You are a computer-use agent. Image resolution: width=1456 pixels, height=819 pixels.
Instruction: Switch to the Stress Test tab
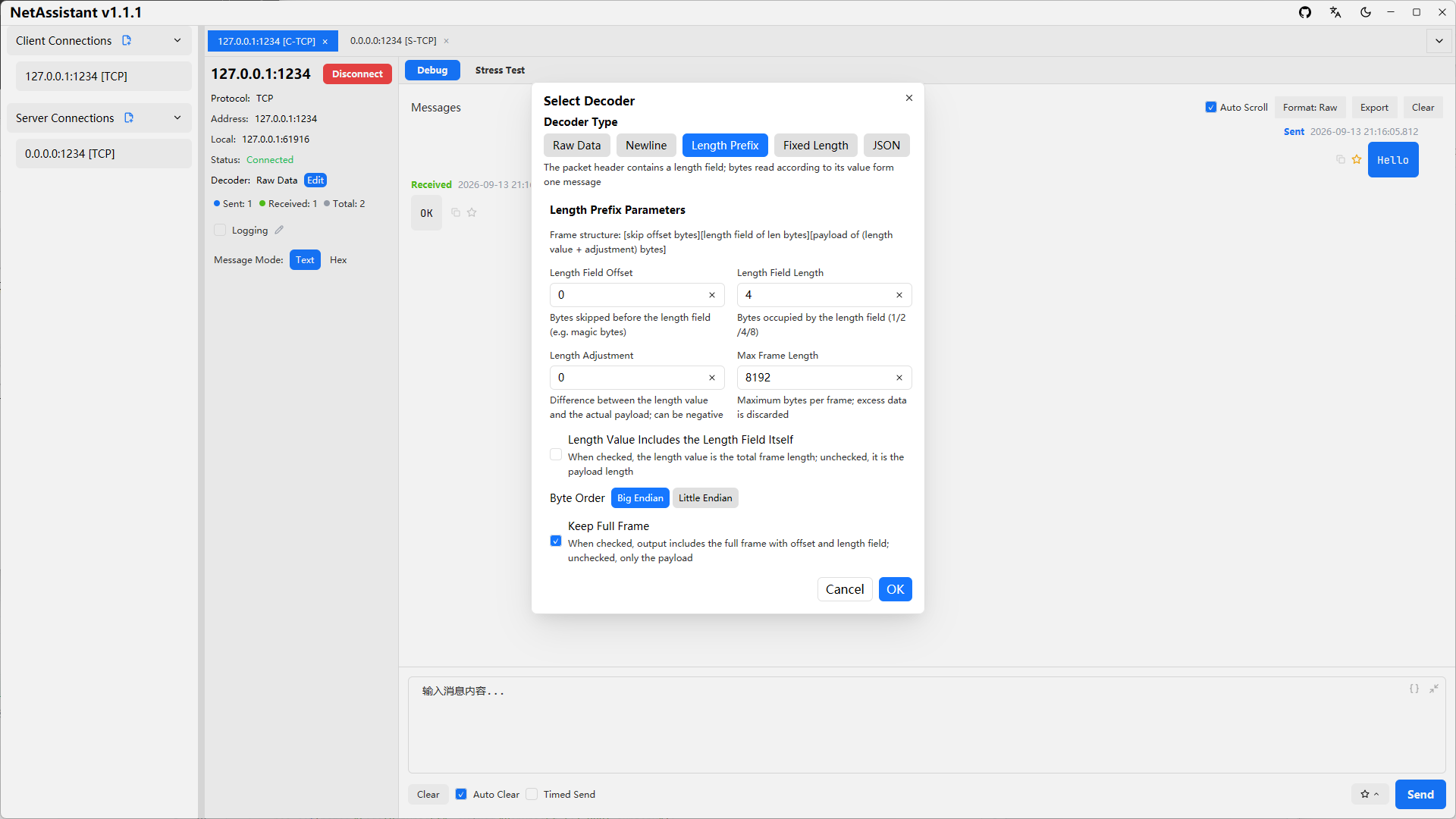click(500, 70)
